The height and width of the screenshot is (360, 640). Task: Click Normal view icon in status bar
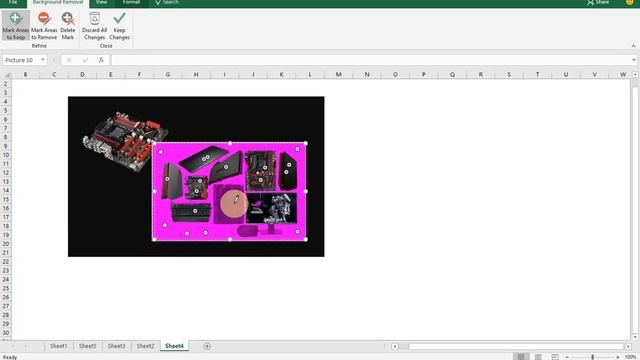(x=521, y=357)
